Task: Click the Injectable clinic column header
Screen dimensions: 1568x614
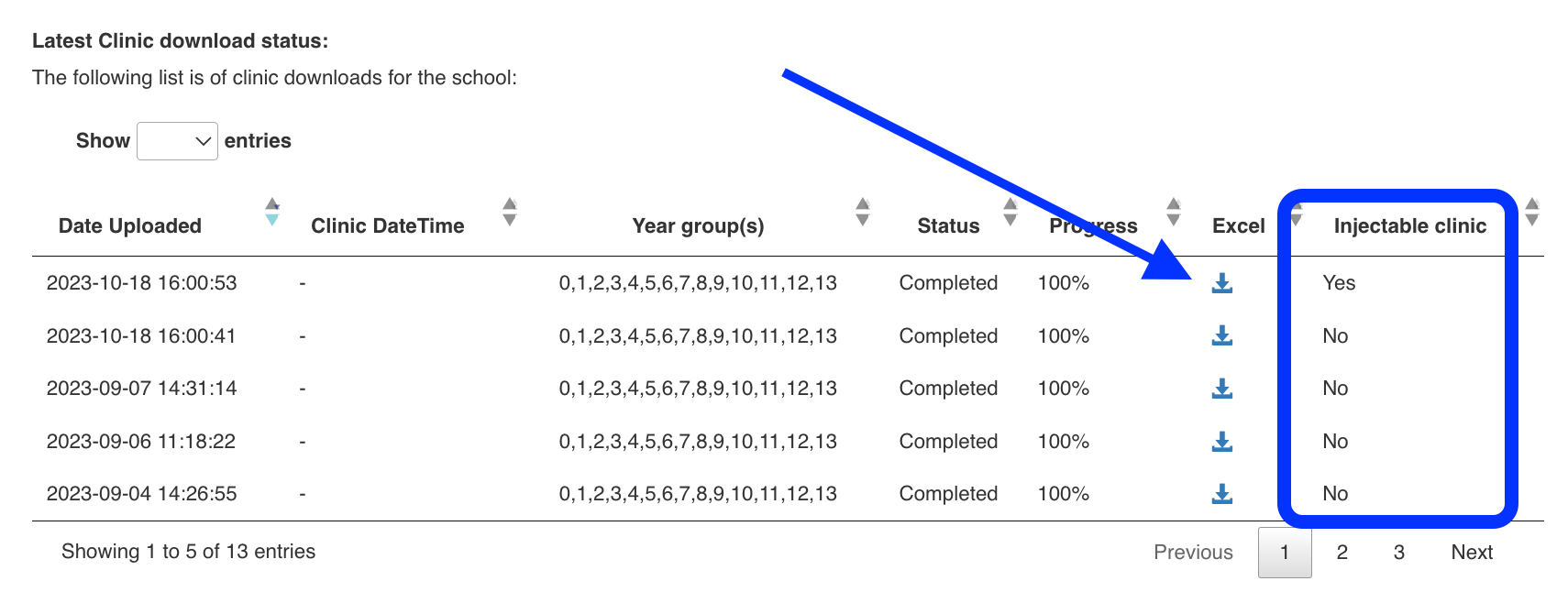Action: [x=1409, y=226]
